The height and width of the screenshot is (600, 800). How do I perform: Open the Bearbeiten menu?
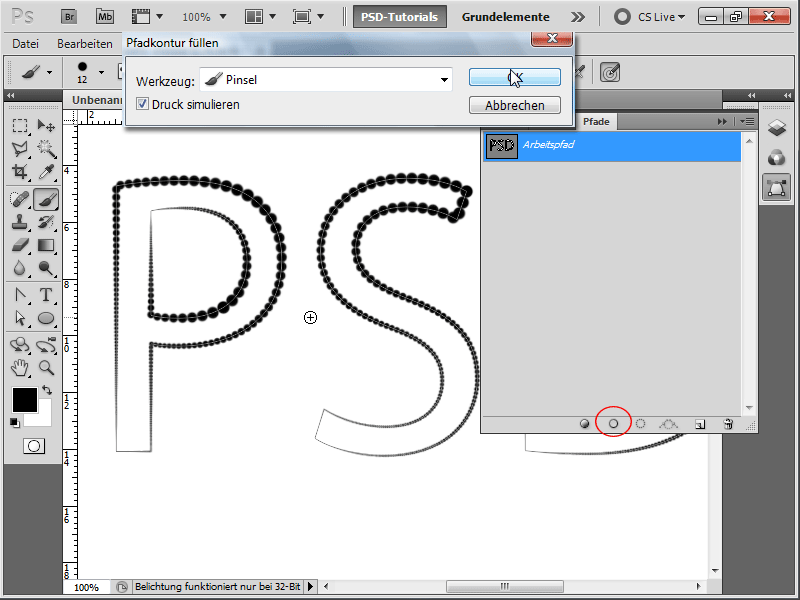85,44
